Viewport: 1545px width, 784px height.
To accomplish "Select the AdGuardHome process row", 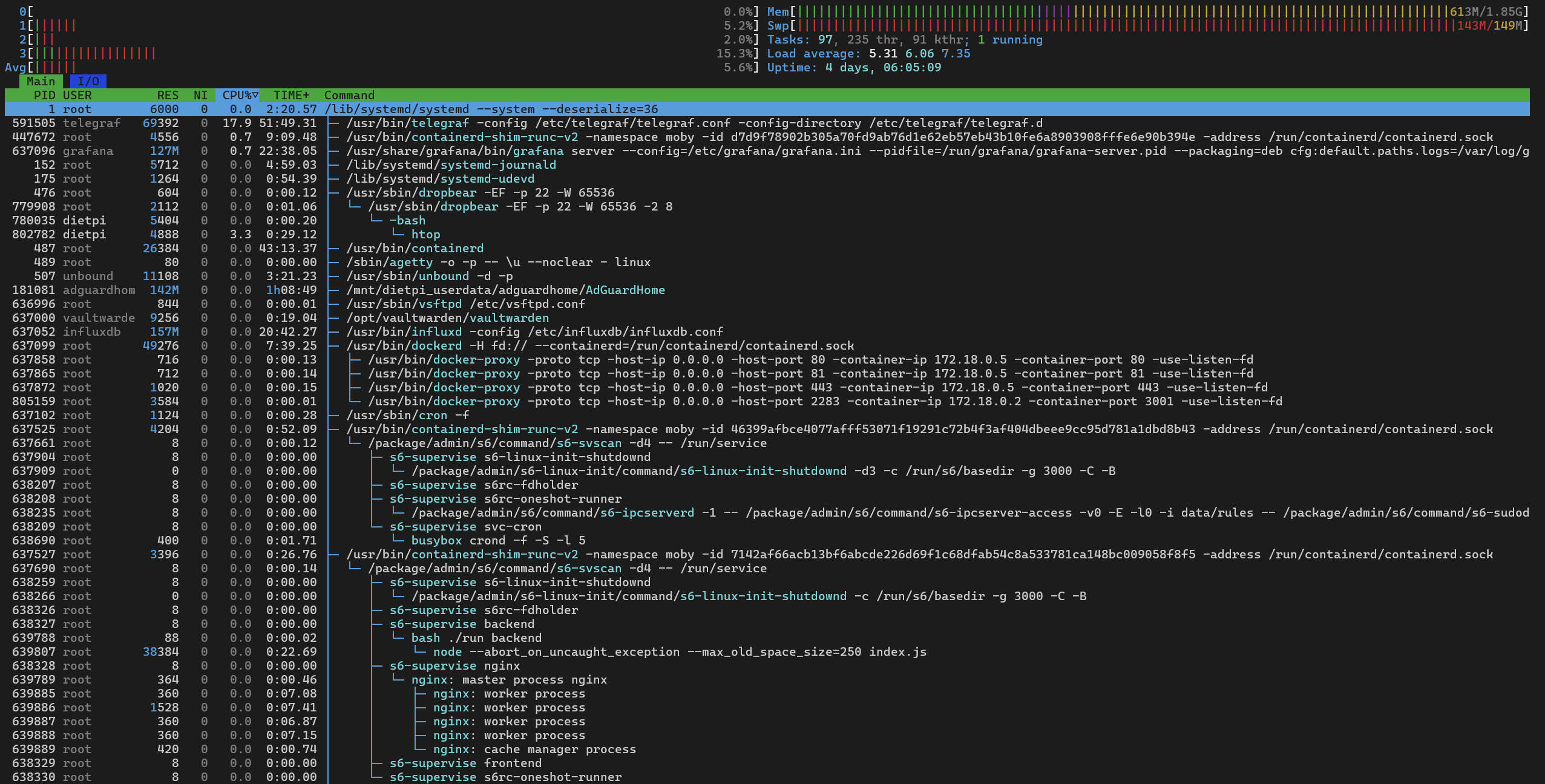I will (767, 290).
